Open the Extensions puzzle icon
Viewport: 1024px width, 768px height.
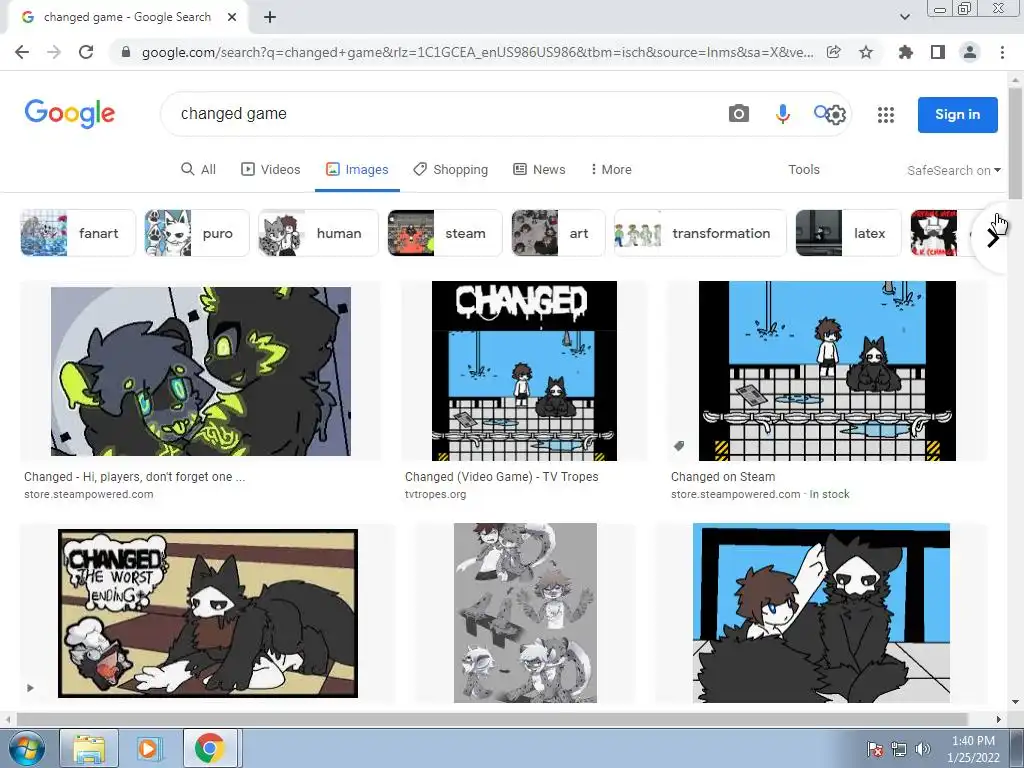pos(905,52)
